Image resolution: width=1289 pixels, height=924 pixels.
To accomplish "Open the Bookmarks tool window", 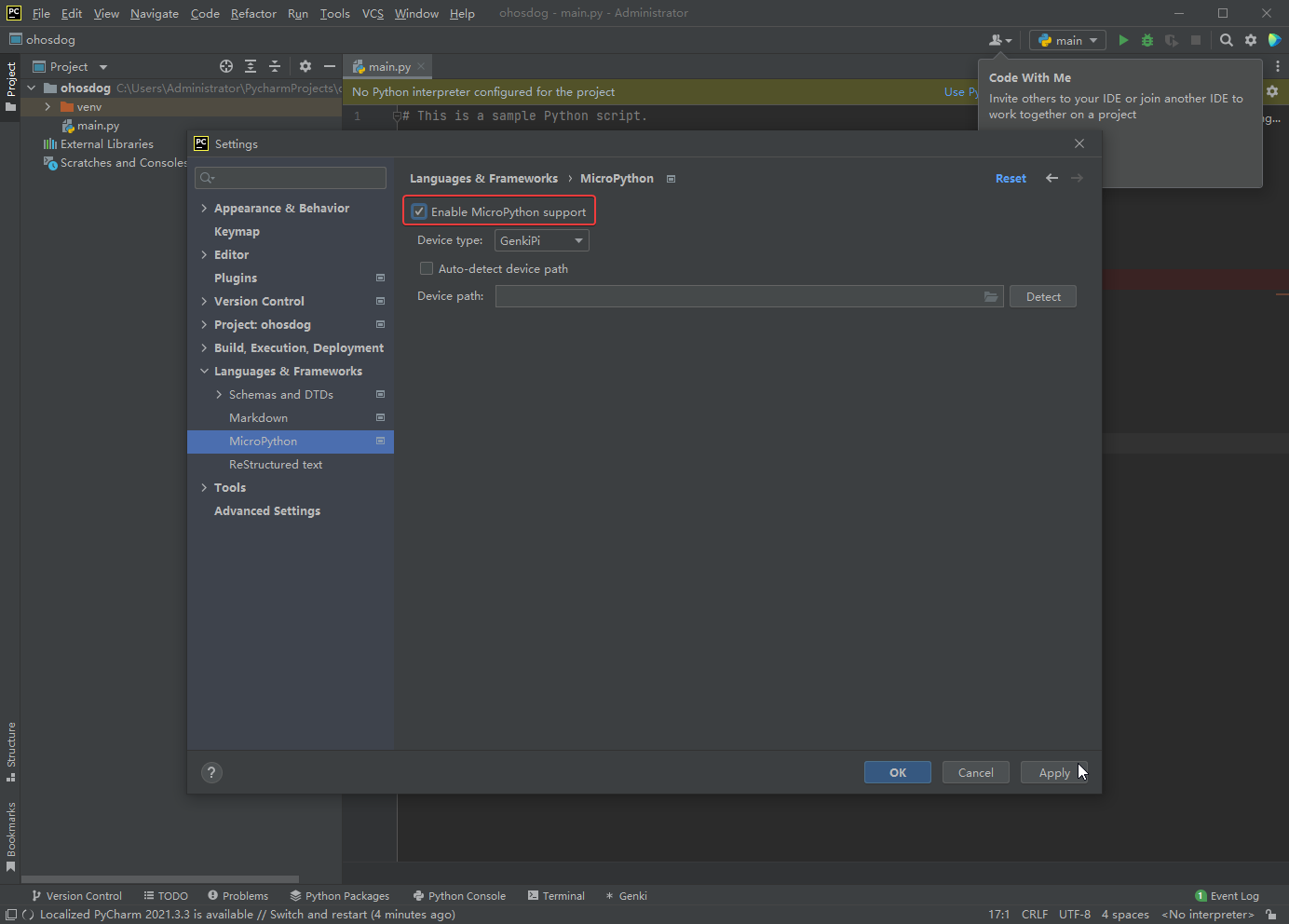I will point(11,836).
